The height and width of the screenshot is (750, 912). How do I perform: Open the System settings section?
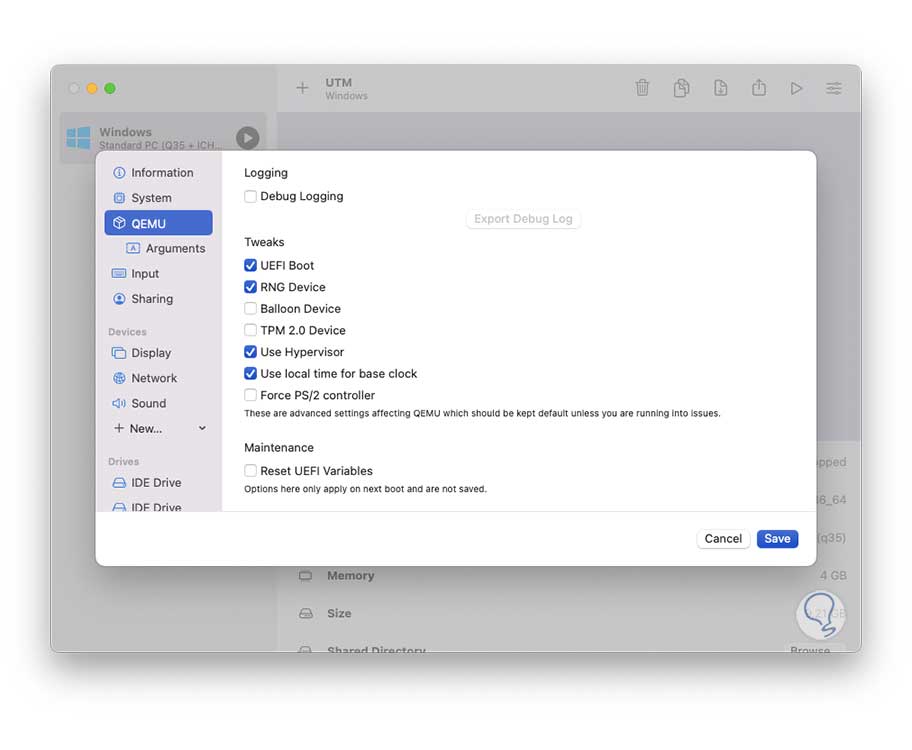point(158,198)
